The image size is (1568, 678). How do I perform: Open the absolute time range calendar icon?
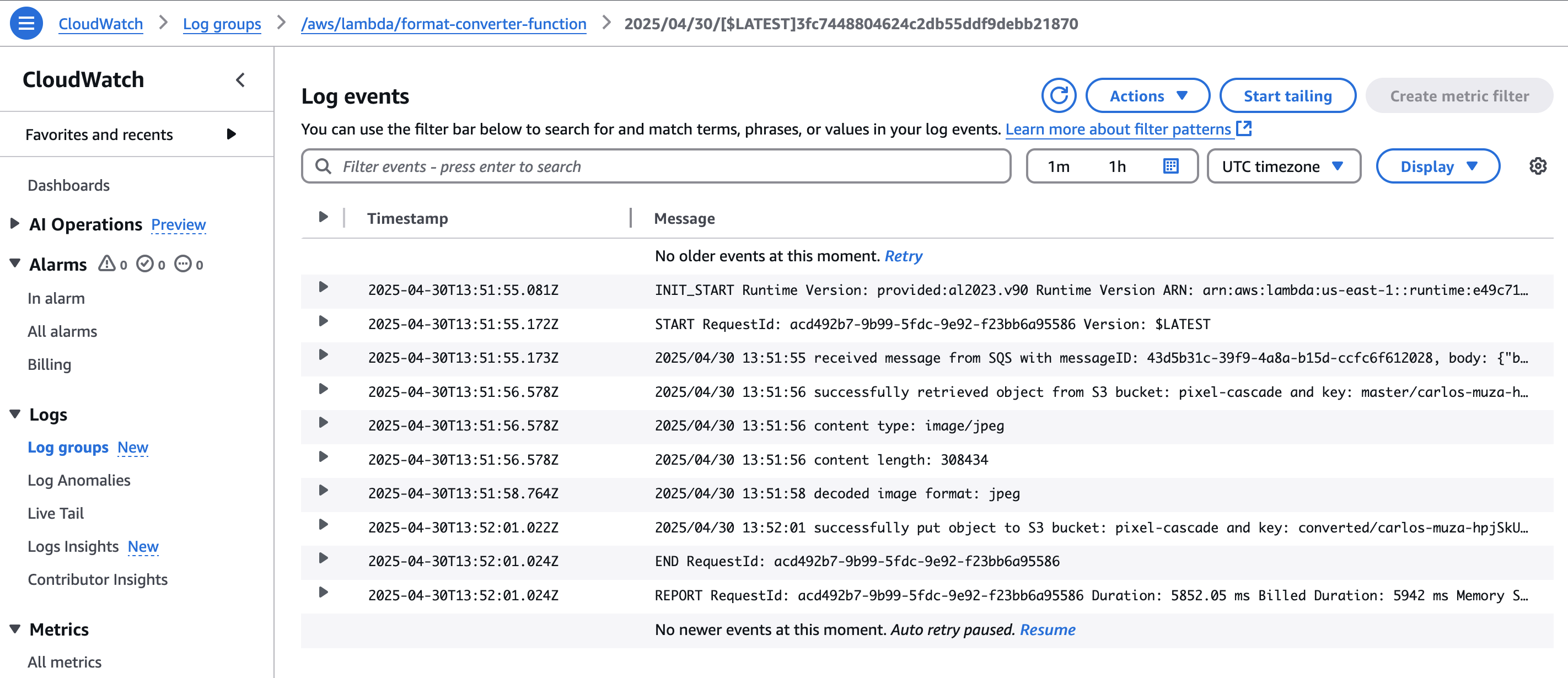coord(1170,165)
